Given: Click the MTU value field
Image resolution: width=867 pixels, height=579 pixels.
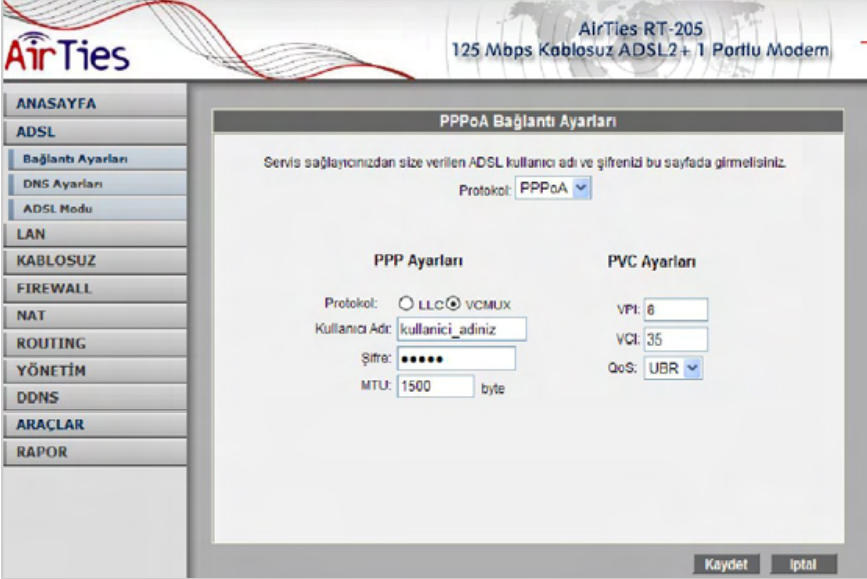Looking at the screenshot, I should (x=434, y=386).
